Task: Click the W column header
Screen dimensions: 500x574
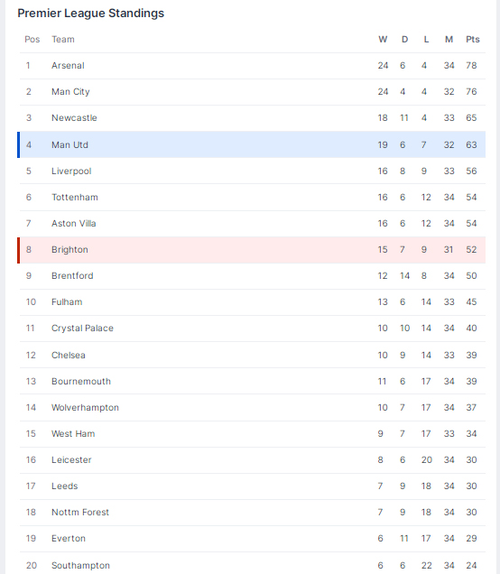Action: click(383, 40)
